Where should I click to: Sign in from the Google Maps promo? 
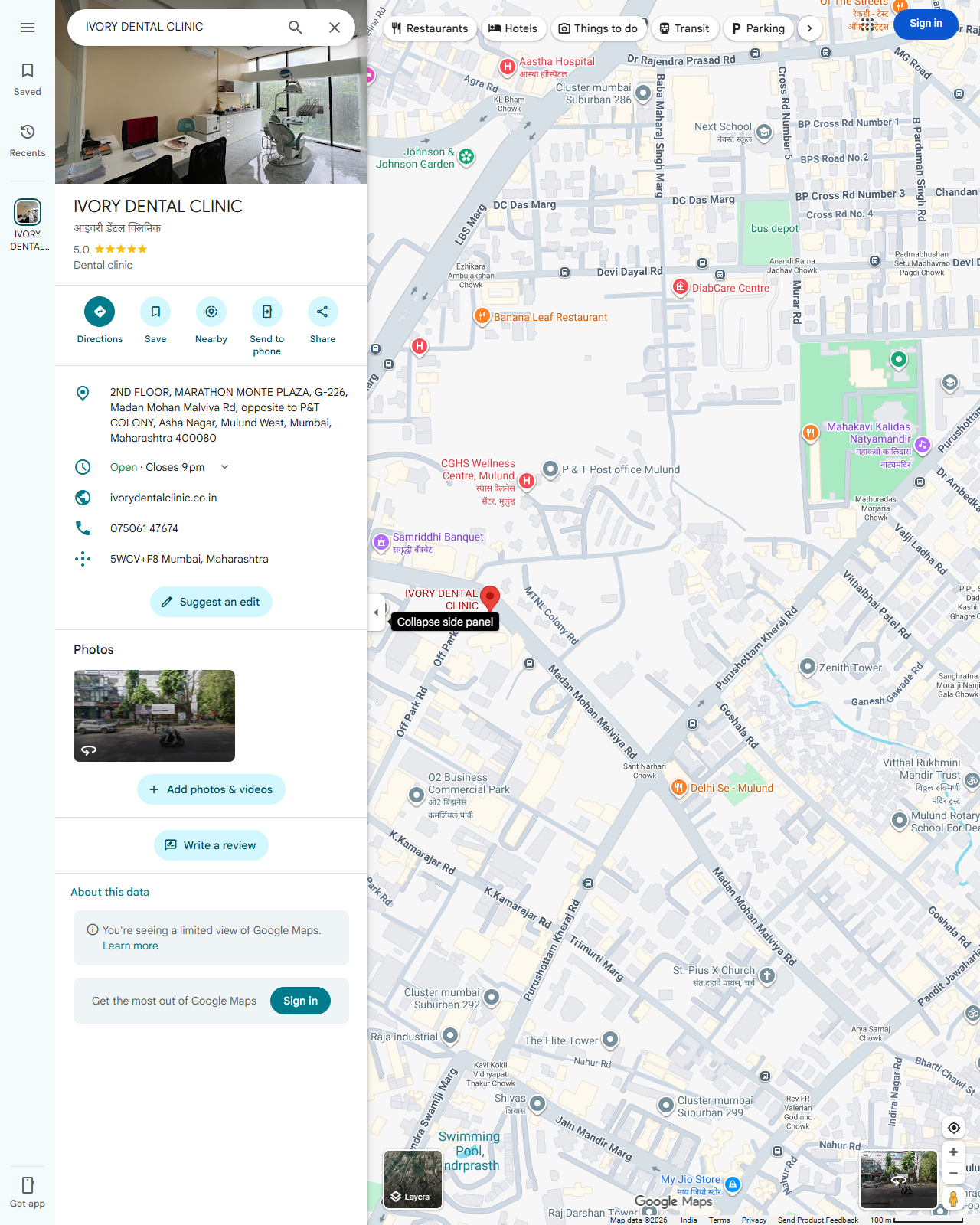[300, 1001]
